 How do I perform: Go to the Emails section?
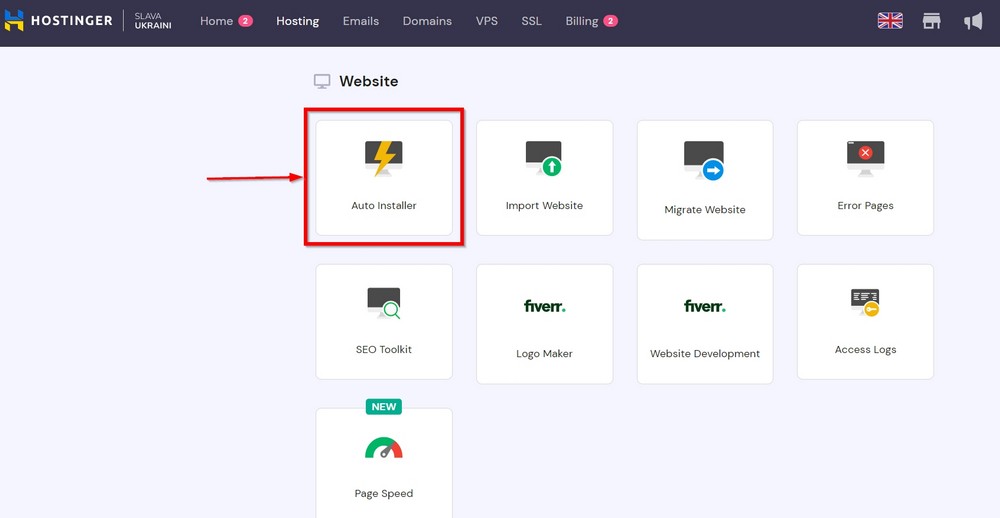tap(360, 21)
